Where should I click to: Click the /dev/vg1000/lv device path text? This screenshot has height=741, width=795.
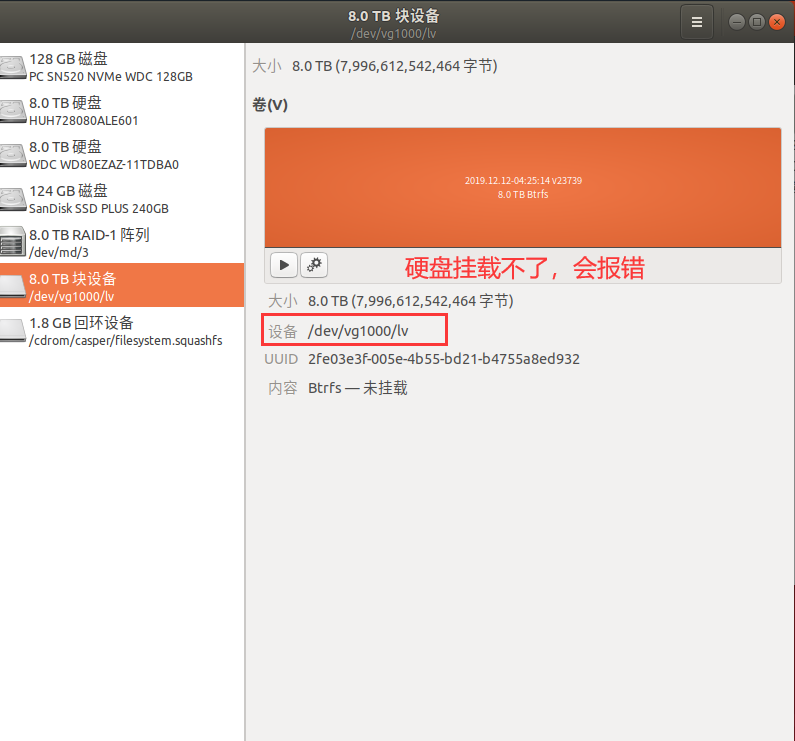click(359, 330)
